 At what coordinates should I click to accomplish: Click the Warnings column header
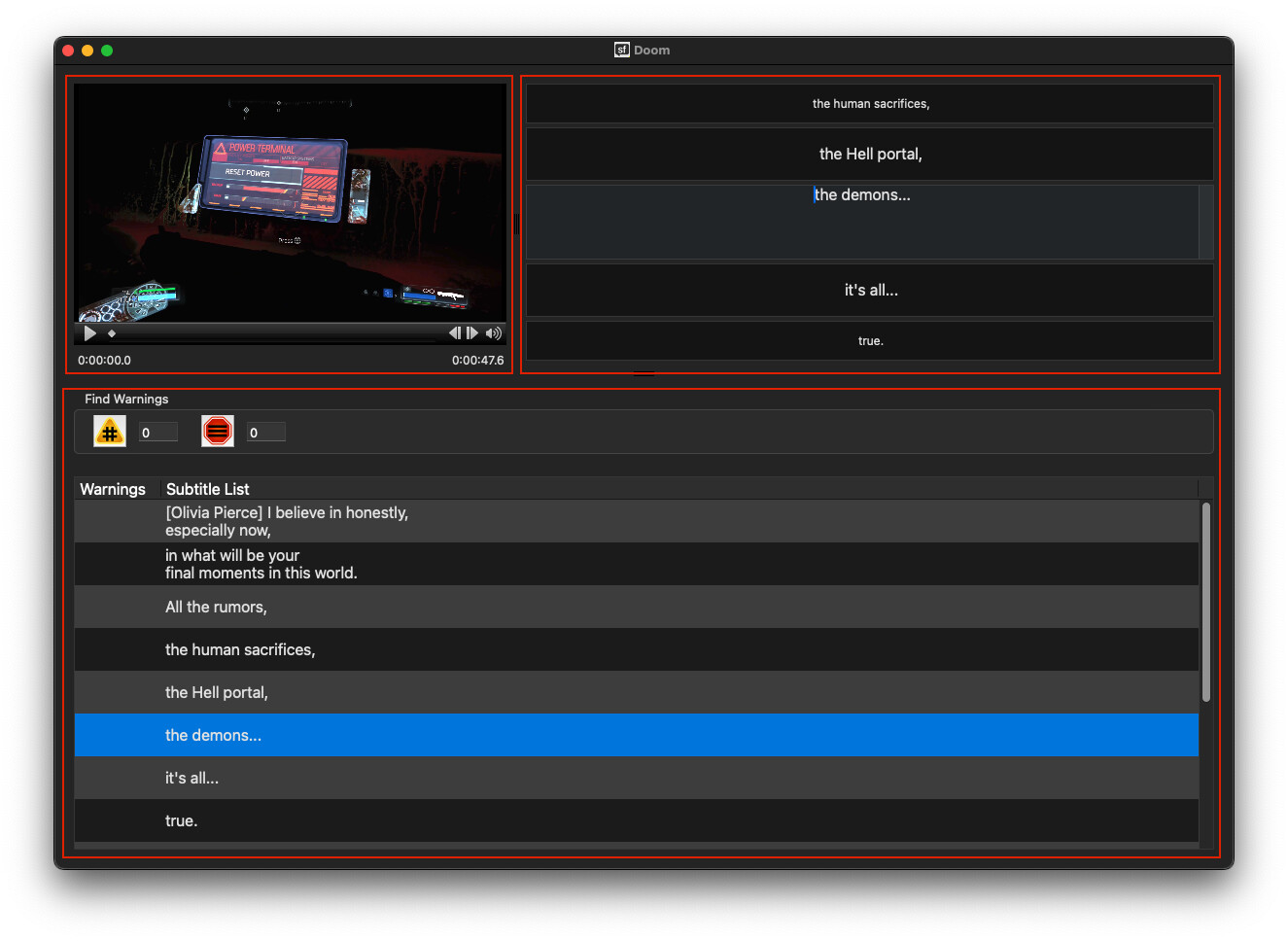[x=113, y=489]
